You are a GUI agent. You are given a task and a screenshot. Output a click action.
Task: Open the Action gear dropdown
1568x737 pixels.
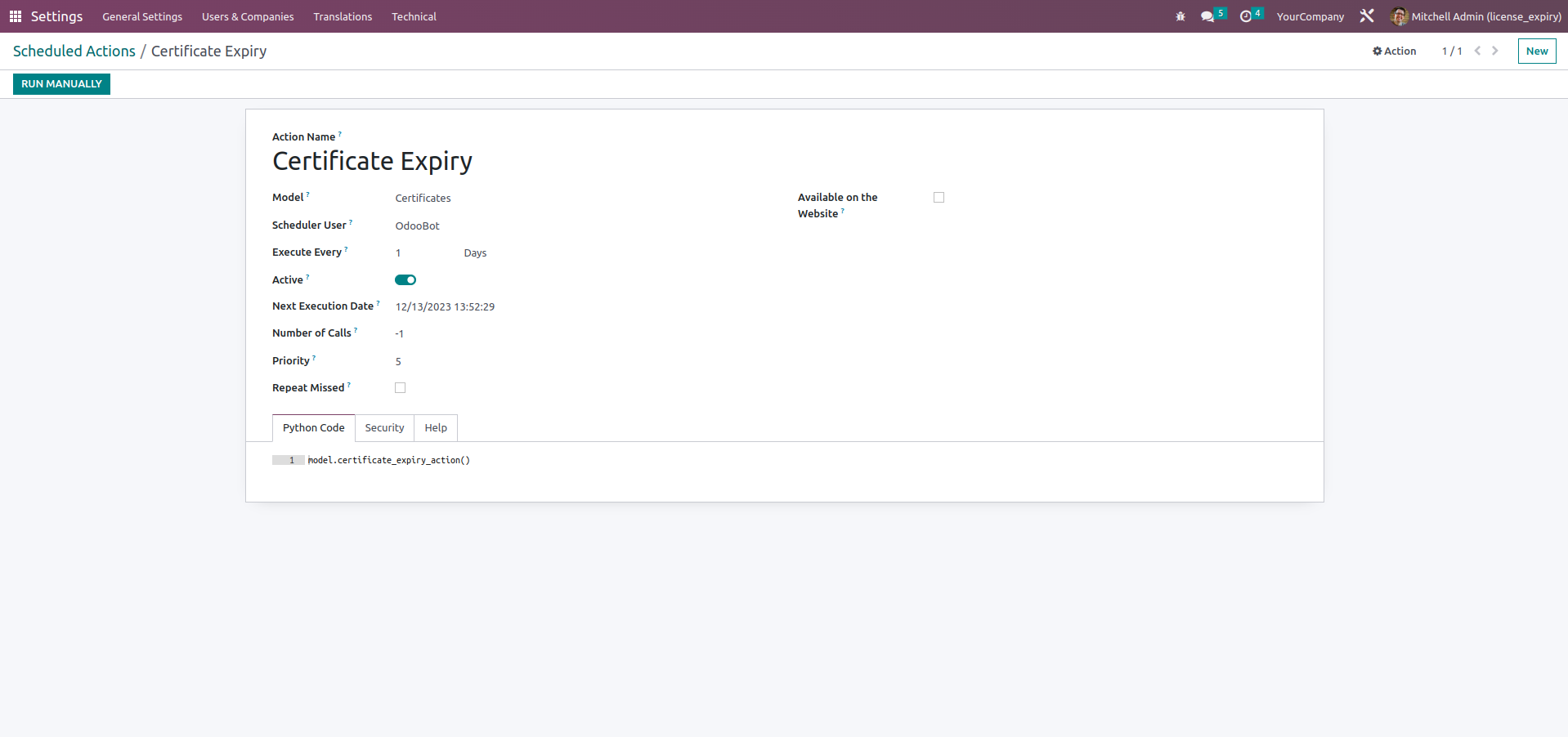tap(1394, 51)
